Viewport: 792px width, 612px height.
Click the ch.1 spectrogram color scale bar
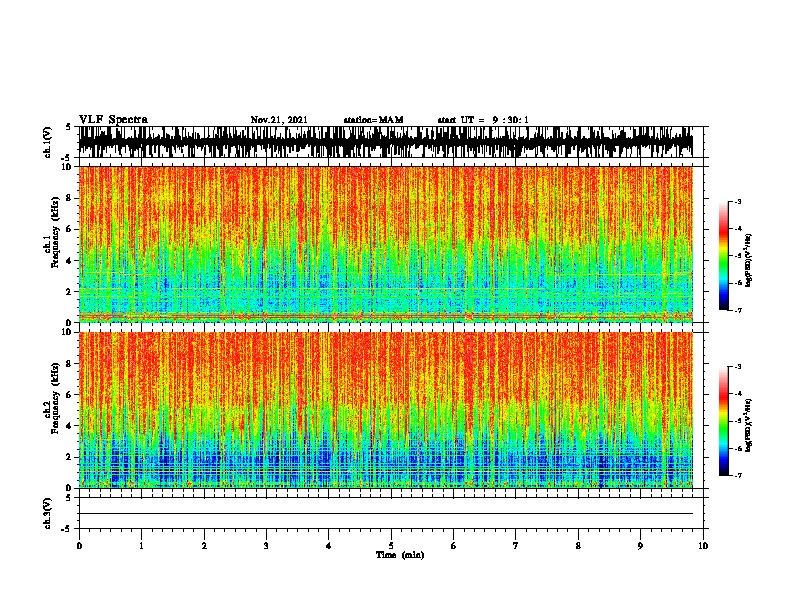click(x=724, y=256)
